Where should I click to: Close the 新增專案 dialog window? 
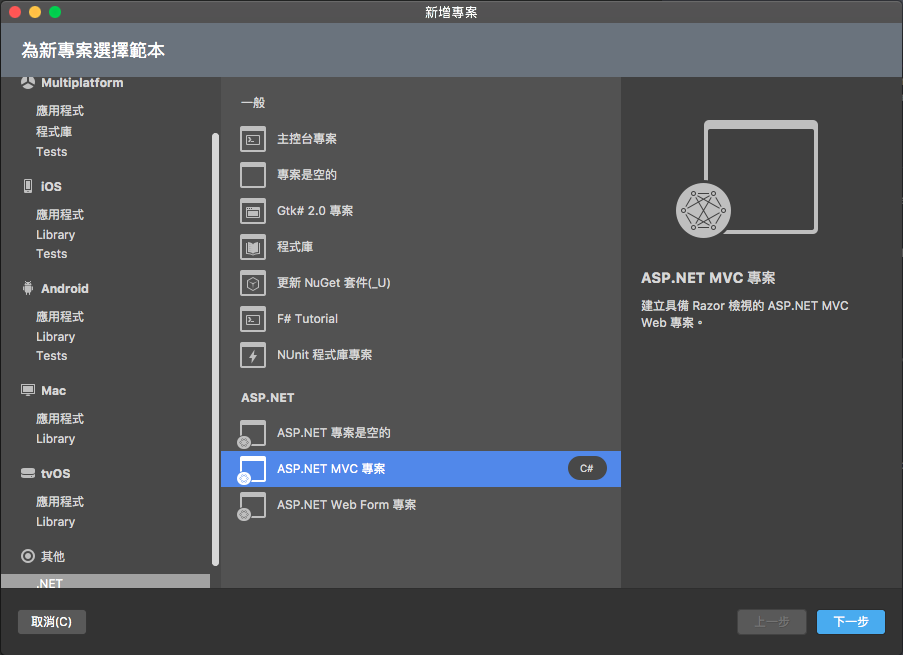pyautogui.click(x=16, y=12)
